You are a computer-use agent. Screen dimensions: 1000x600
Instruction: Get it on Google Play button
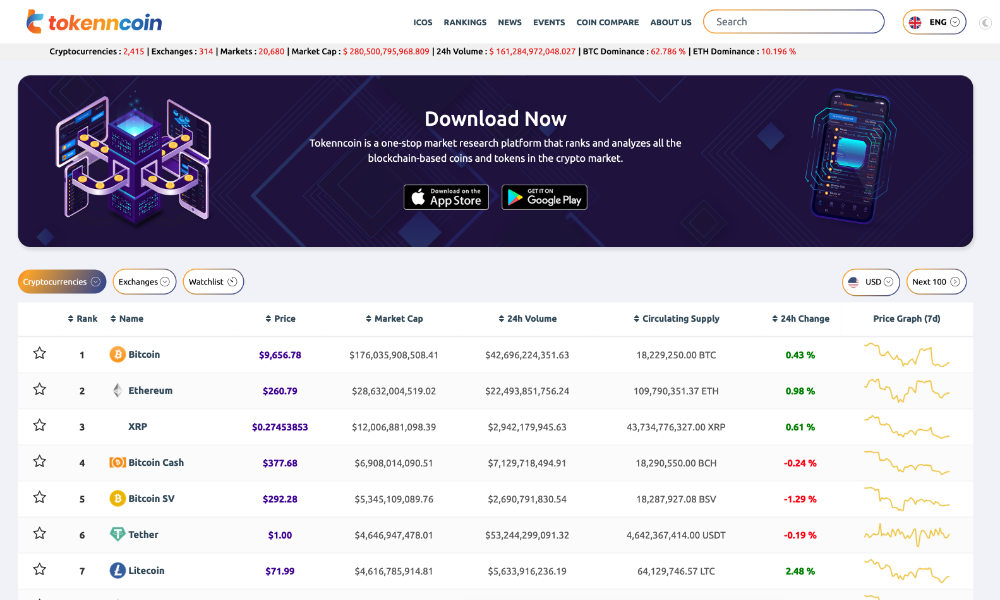click(x=544, y=197)
